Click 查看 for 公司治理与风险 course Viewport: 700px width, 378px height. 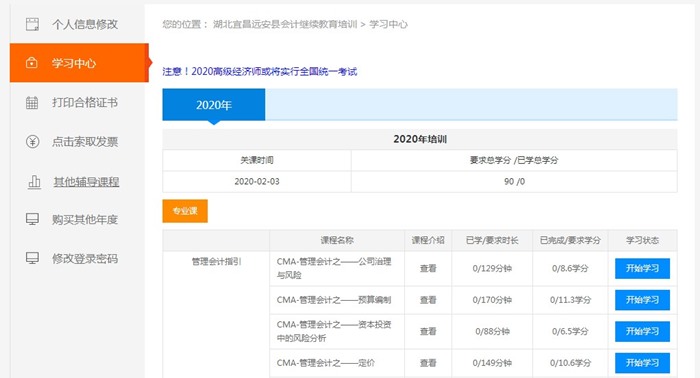tap(428, 268)
